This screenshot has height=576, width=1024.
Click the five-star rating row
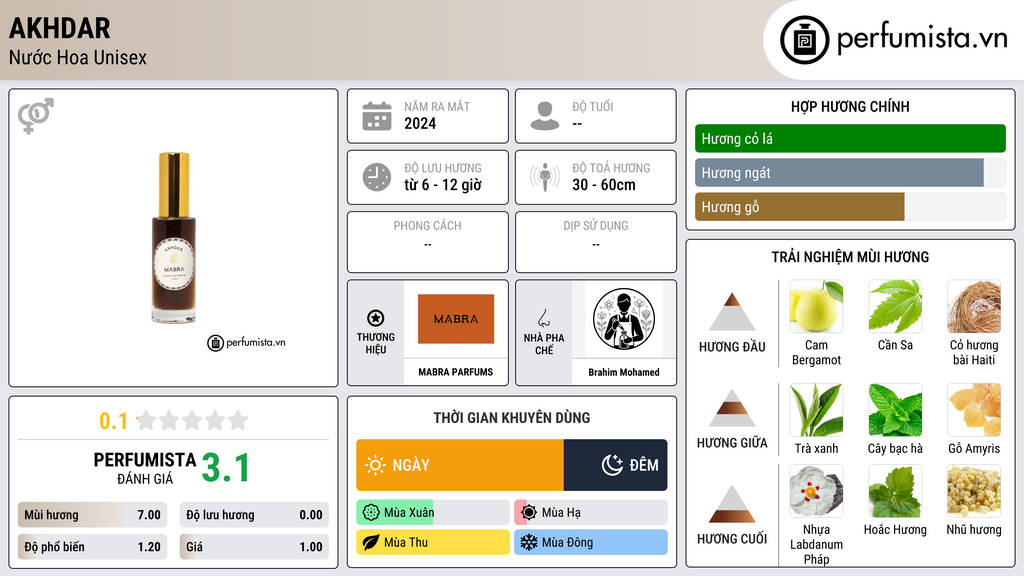click(x=193, y=420)
